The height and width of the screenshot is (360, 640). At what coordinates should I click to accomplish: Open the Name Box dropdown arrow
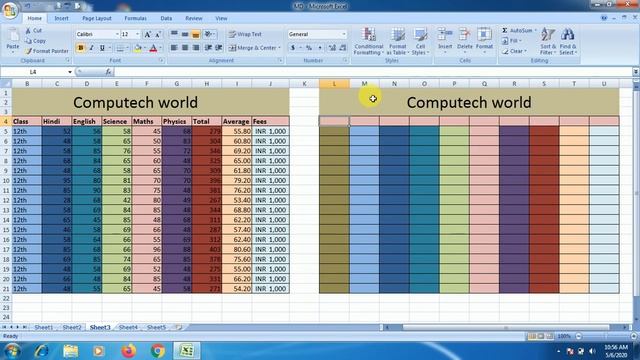coord(70,72)
